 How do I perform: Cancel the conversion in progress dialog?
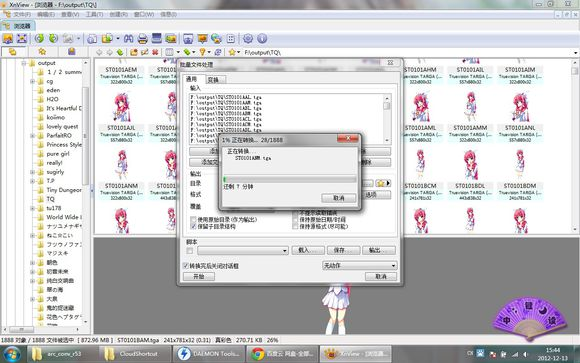tap(338, 198)
